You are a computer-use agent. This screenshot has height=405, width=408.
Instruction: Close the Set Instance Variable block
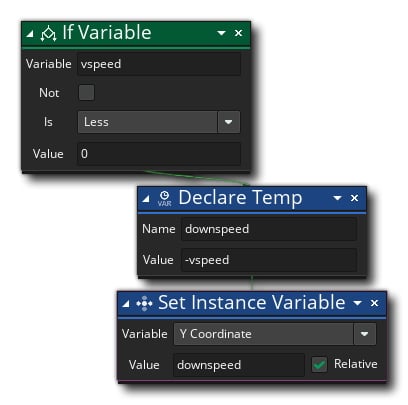point(374,303)
